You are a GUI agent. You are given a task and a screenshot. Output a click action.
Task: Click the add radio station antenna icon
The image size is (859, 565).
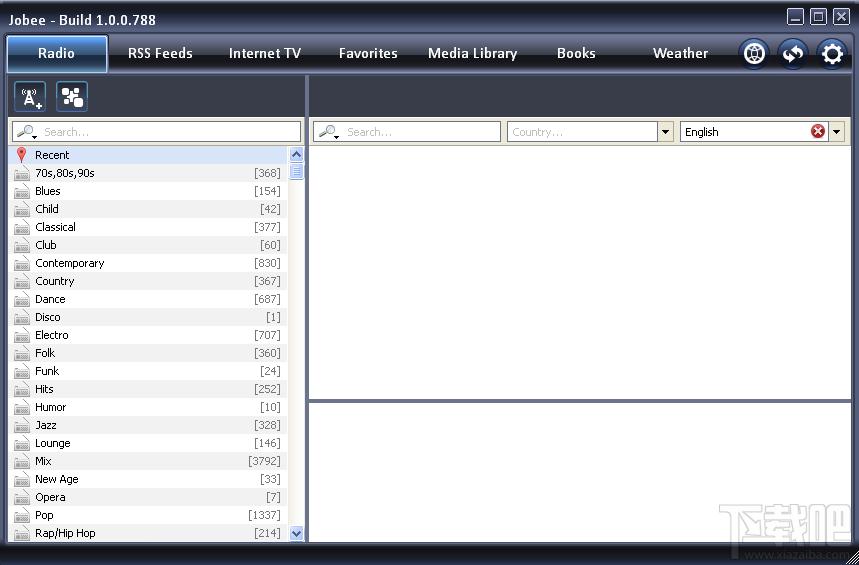pyautogui.click(x=30, y=97)
